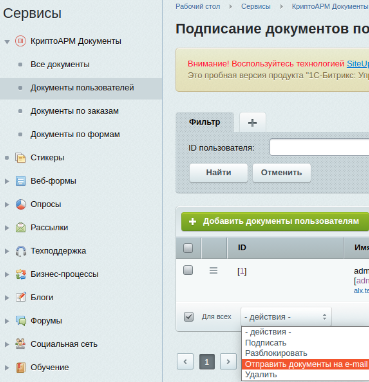Viewport: 369px width, 382px height.
Task: Click the Опросы pie chart icon
Action: point(21,204)
